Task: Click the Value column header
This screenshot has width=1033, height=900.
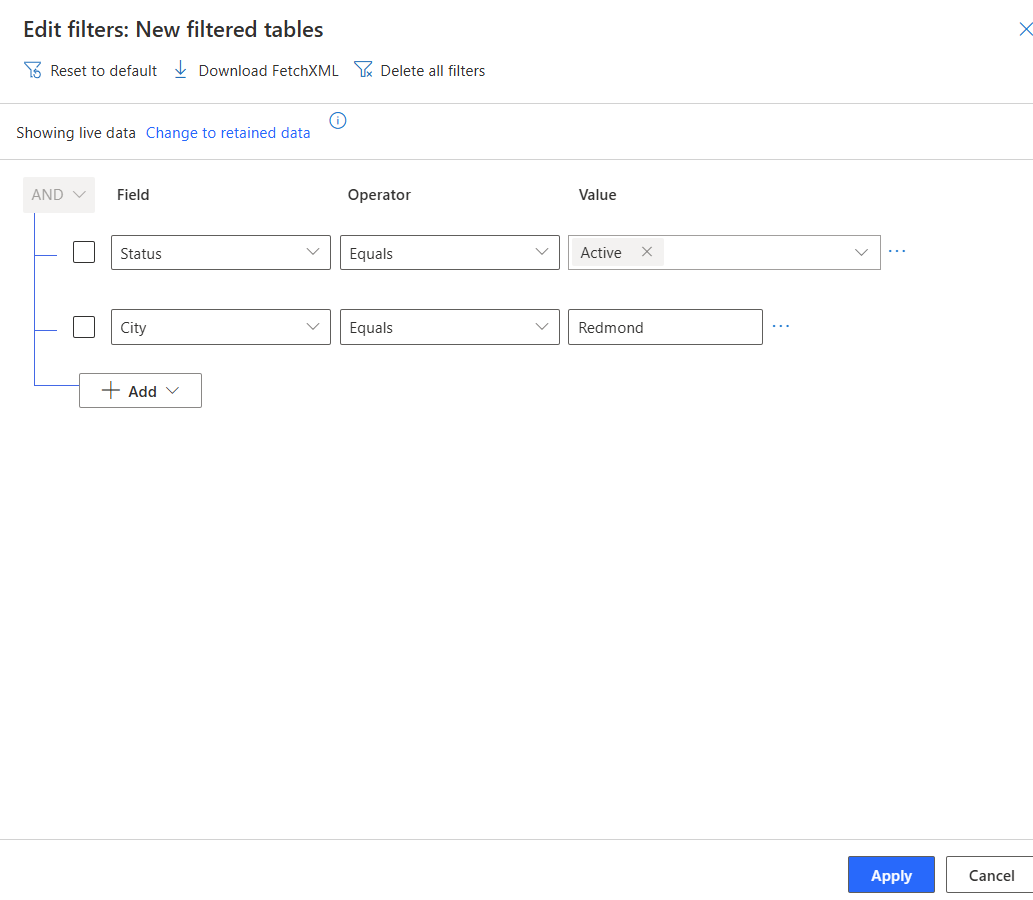Action: point(598,195)
